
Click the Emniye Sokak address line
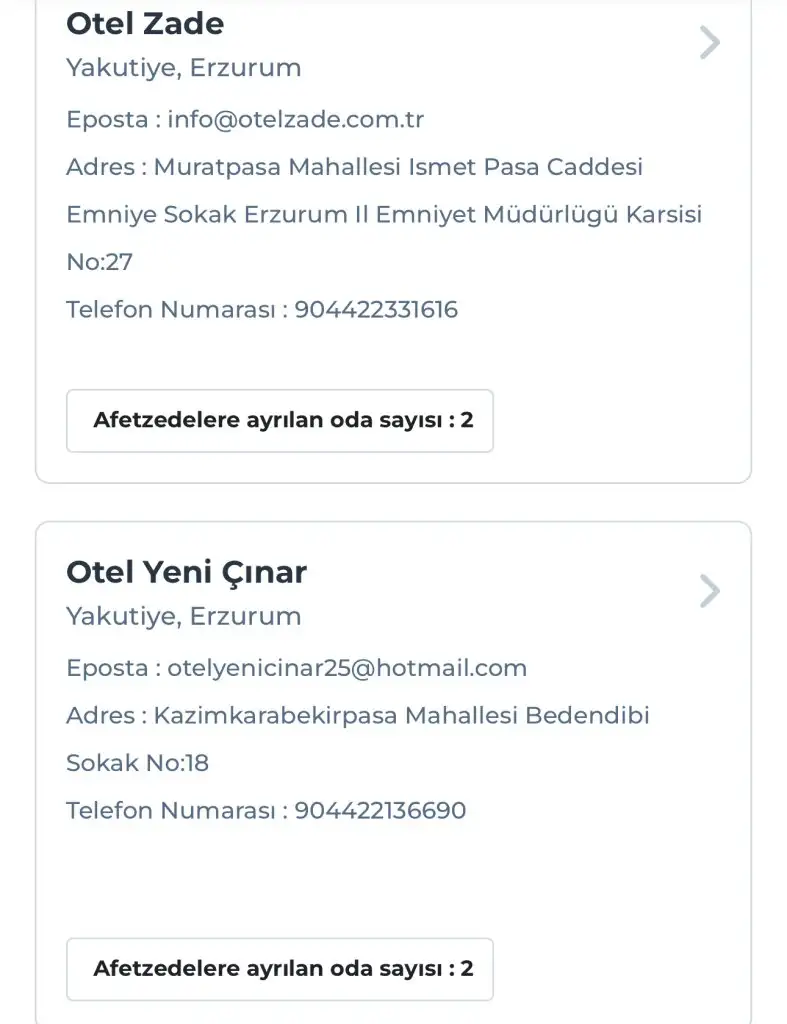384,215
